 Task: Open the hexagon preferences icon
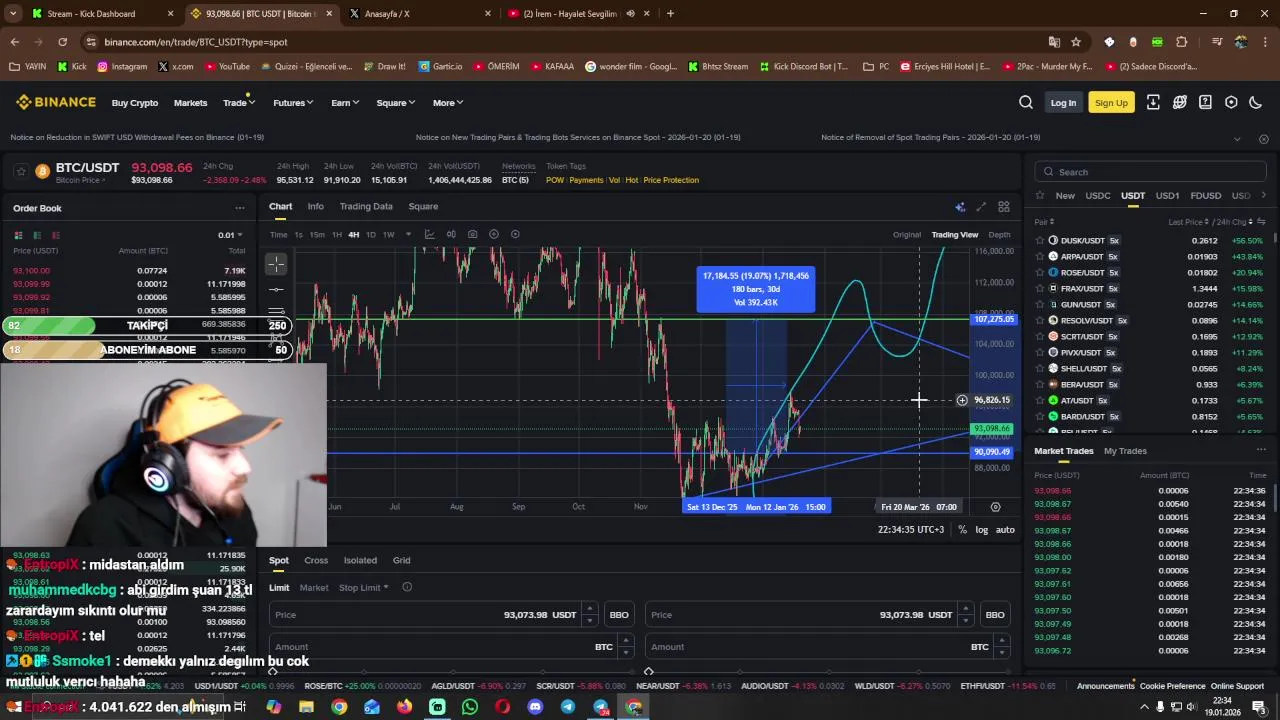1231,102
